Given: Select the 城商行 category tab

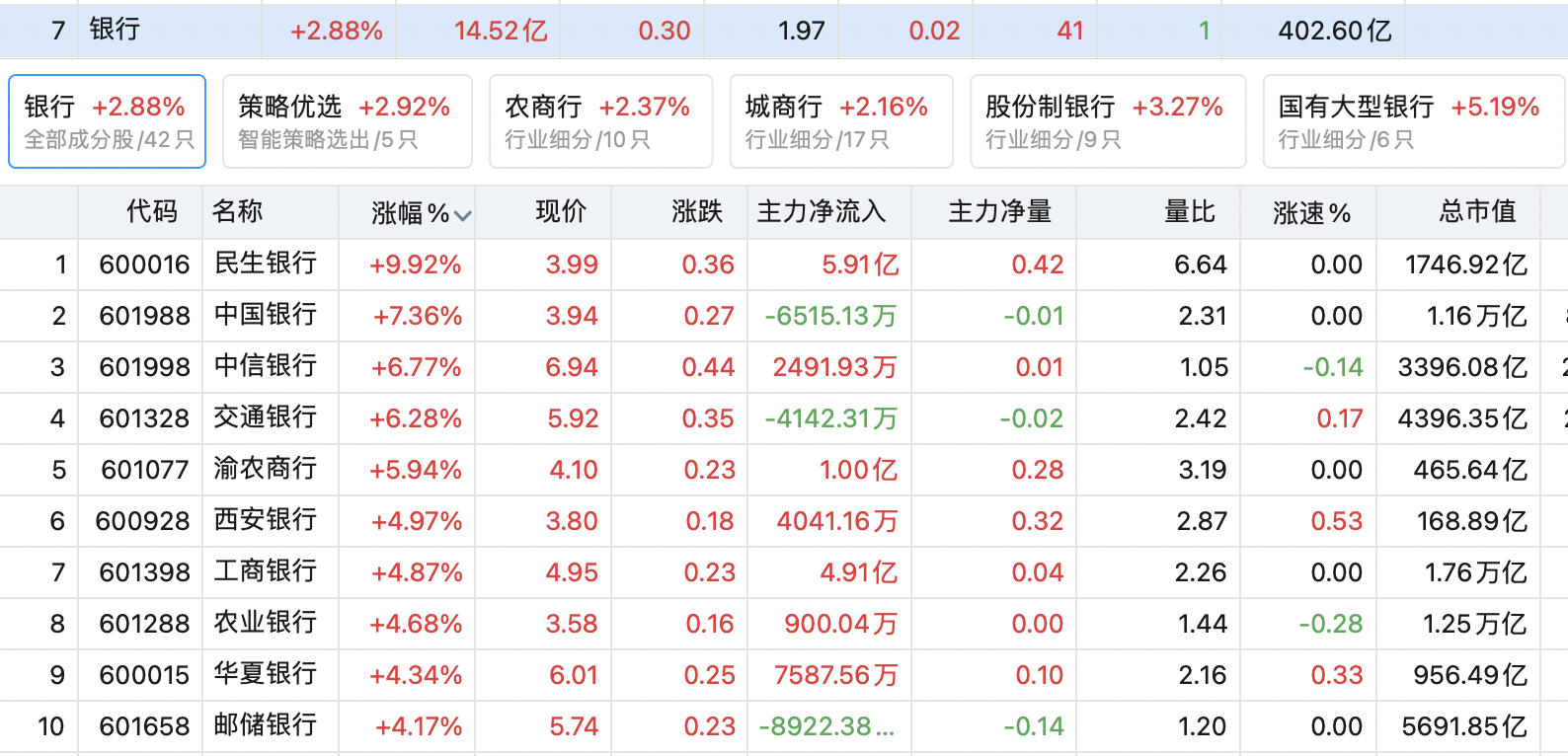Looking at the screenshot, I should 840,121.
